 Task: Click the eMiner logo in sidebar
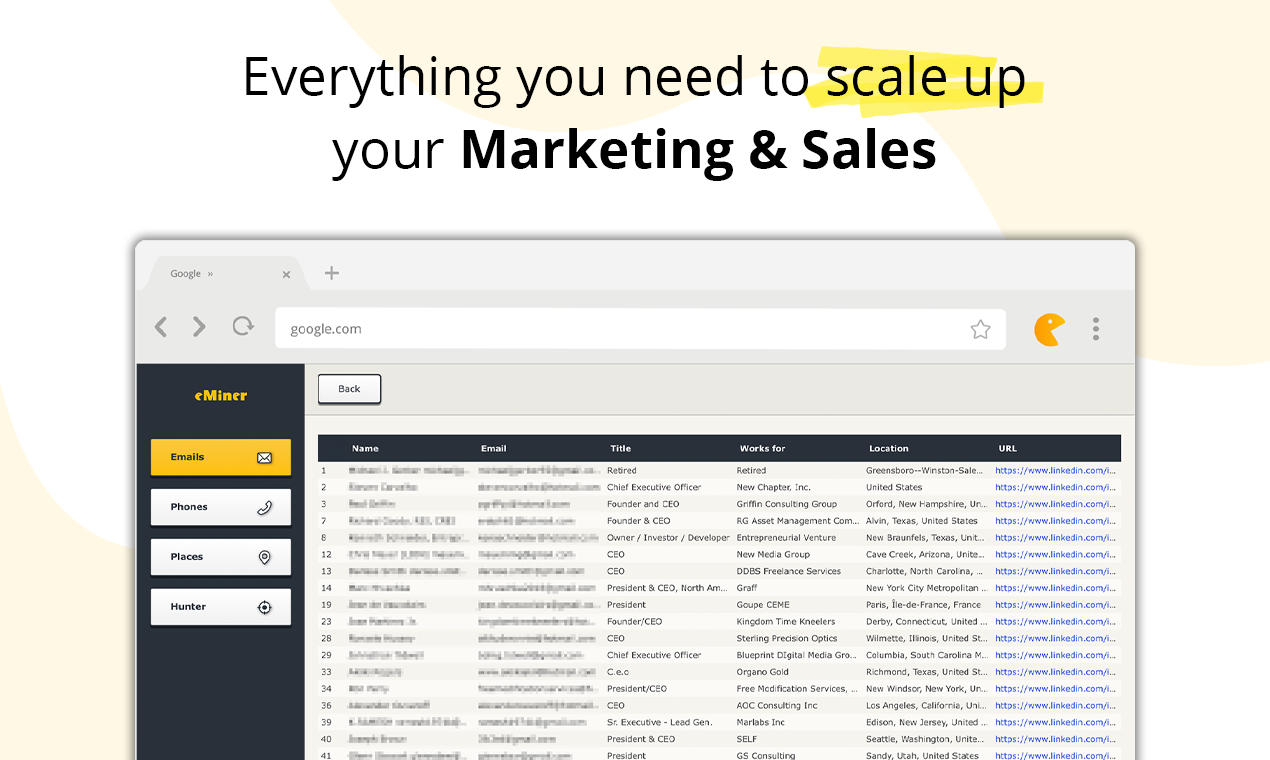coord(221,395)
